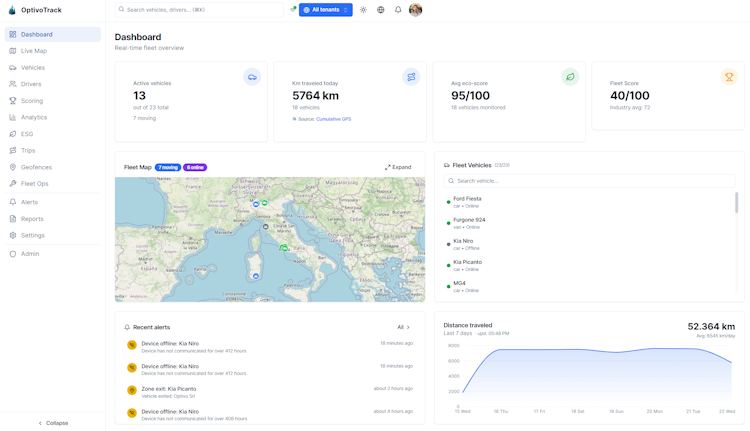Select Ford Fiesta in Fleet Vehicles
The height and width of the screenshot is (431, 750).
tap(589, 202)
